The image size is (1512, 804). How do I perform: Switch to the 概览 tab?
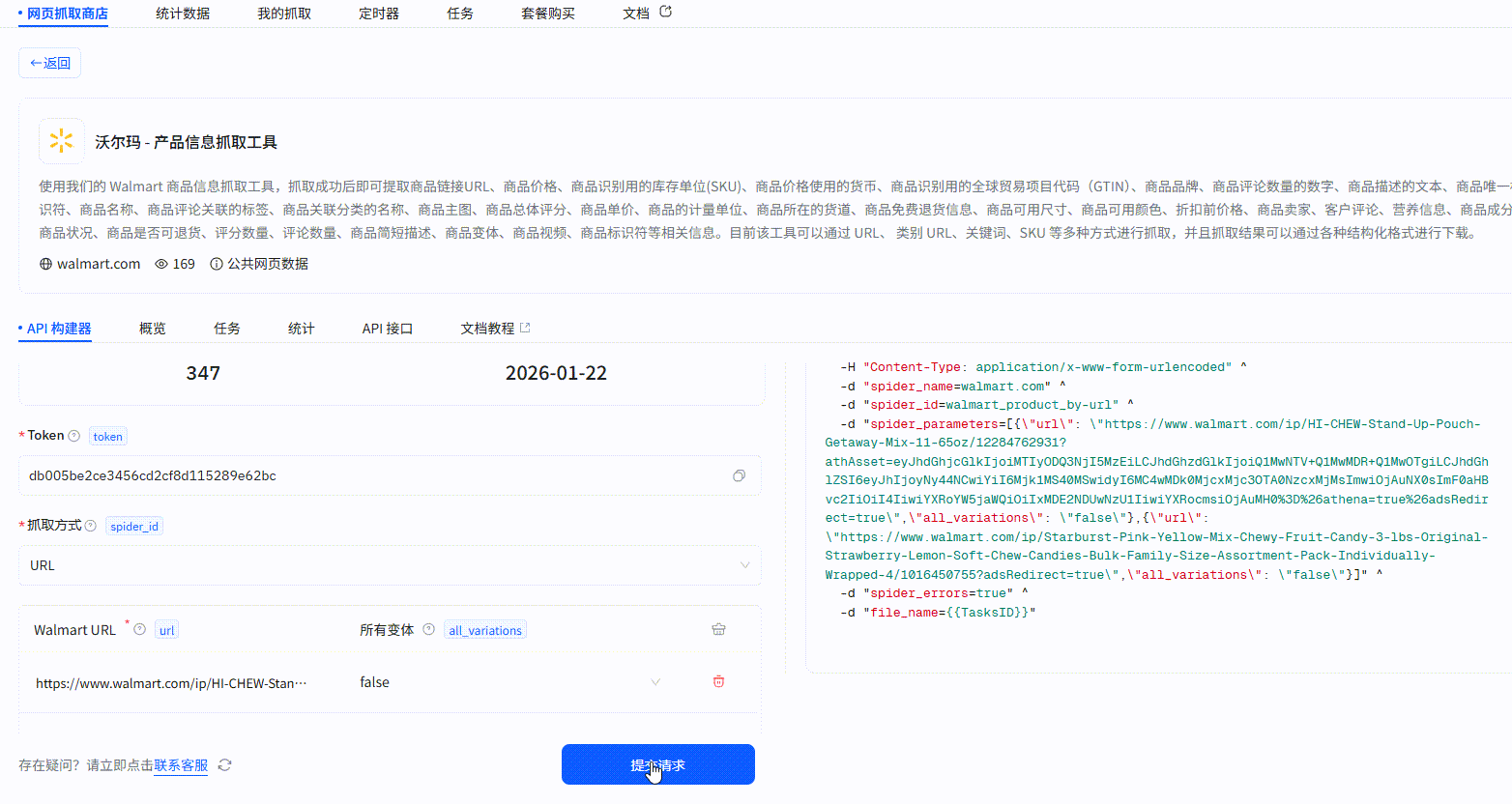coord(153,329)
